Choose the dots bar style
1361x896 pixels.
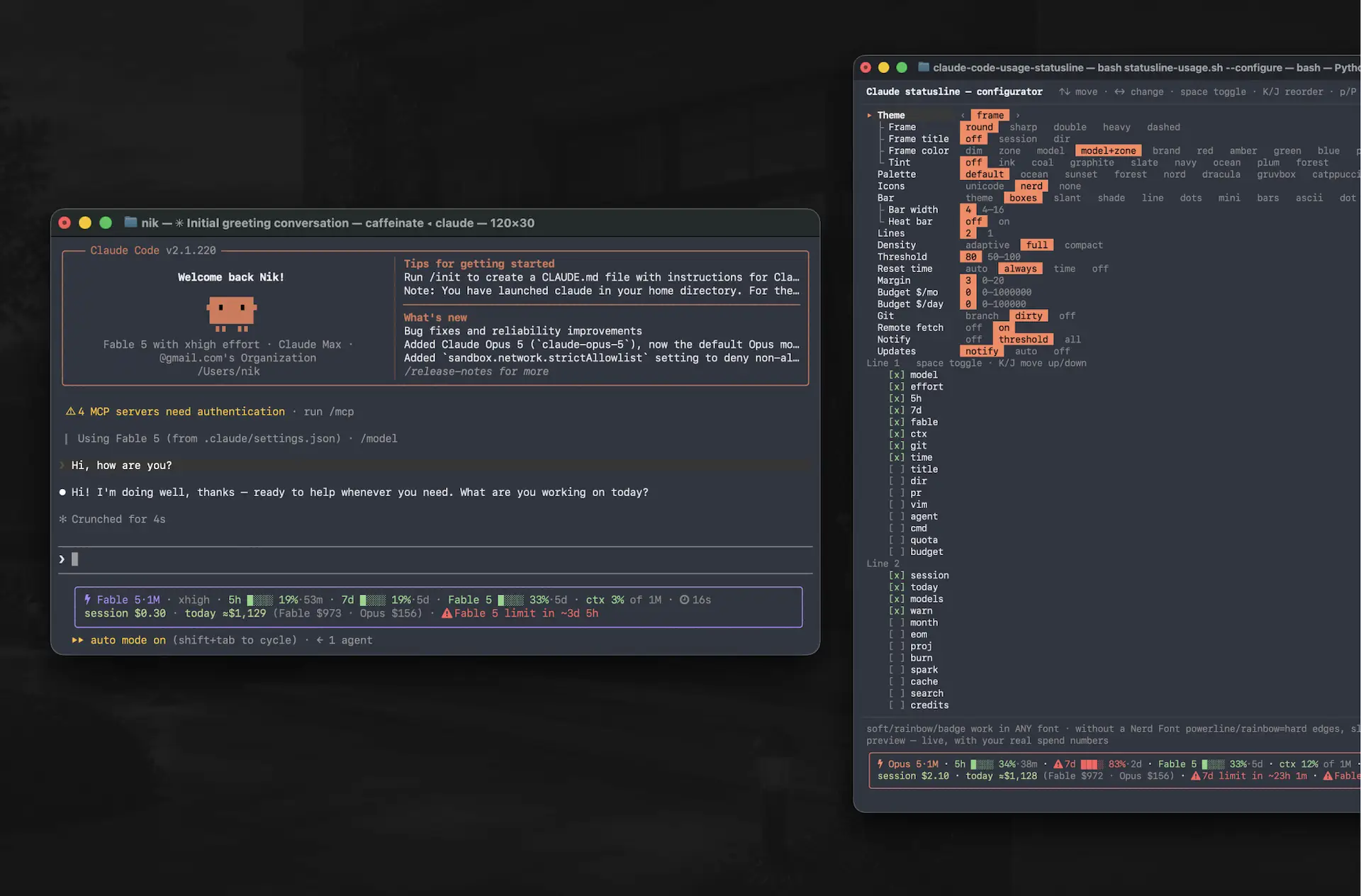[1191, 198]
